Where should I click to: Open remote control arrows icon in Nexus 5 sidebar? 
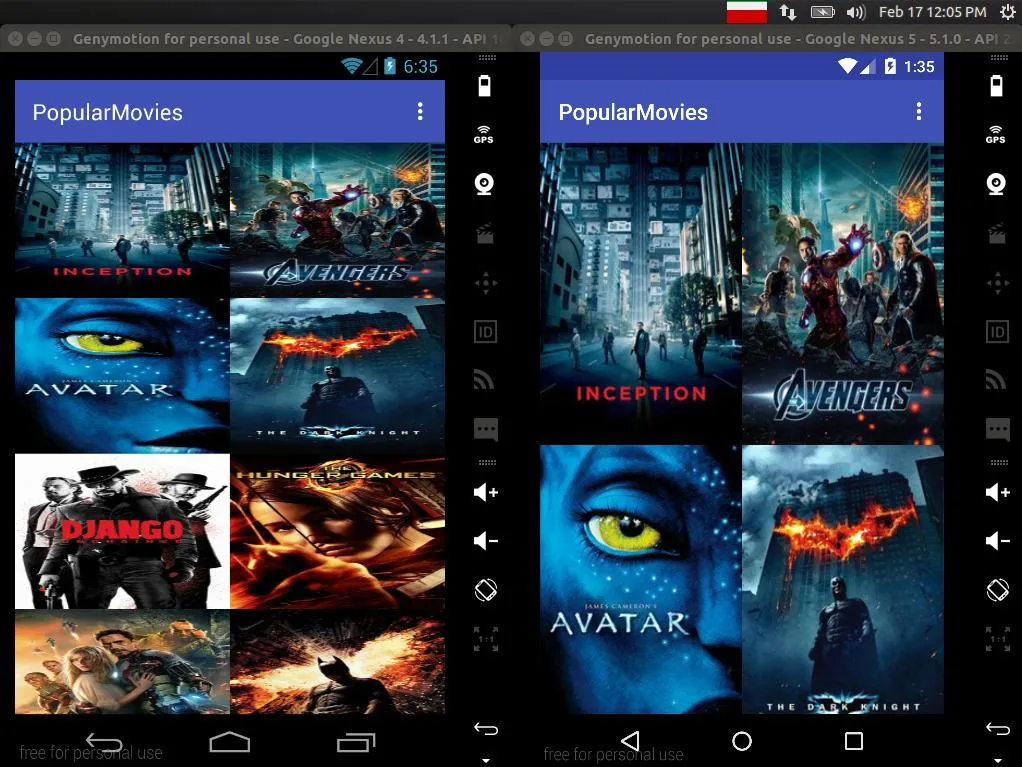(998, 283)
